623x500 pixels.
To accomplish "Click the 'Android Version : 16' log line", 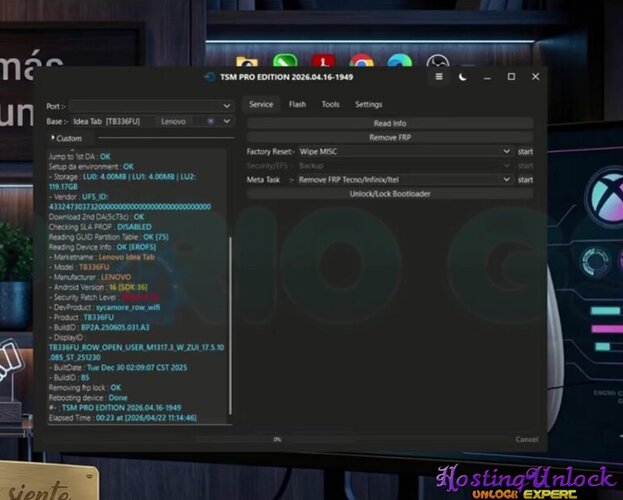I will coord(98,287).
